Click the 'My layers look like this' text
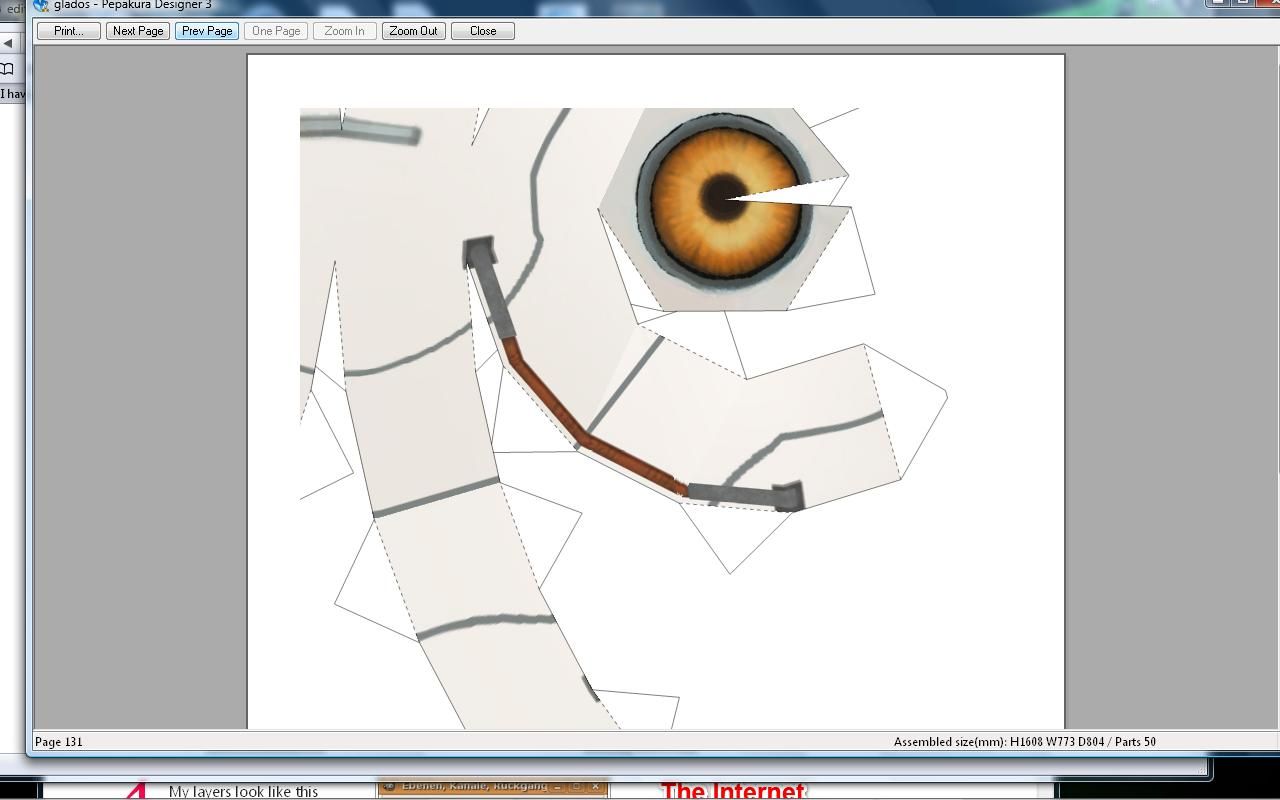The image size is (1280, 800). 243,791
